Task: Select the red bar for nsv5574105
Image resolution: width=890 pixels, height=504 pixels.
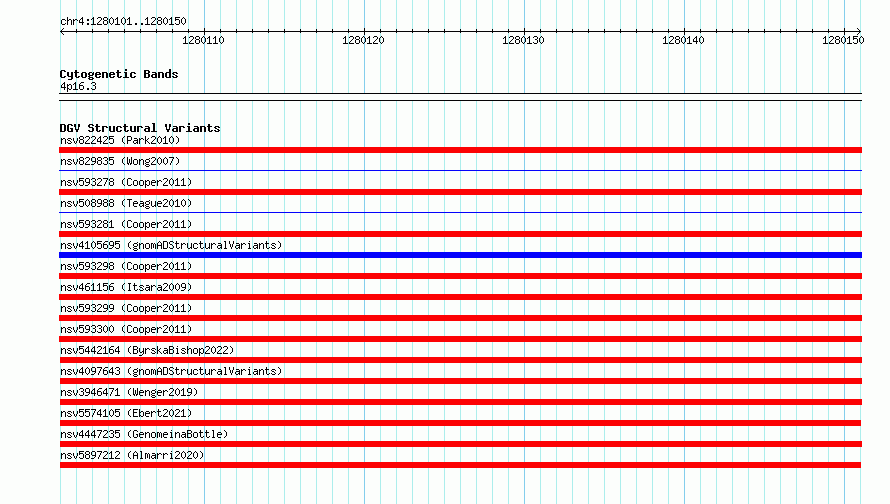Action: (460, 423)
